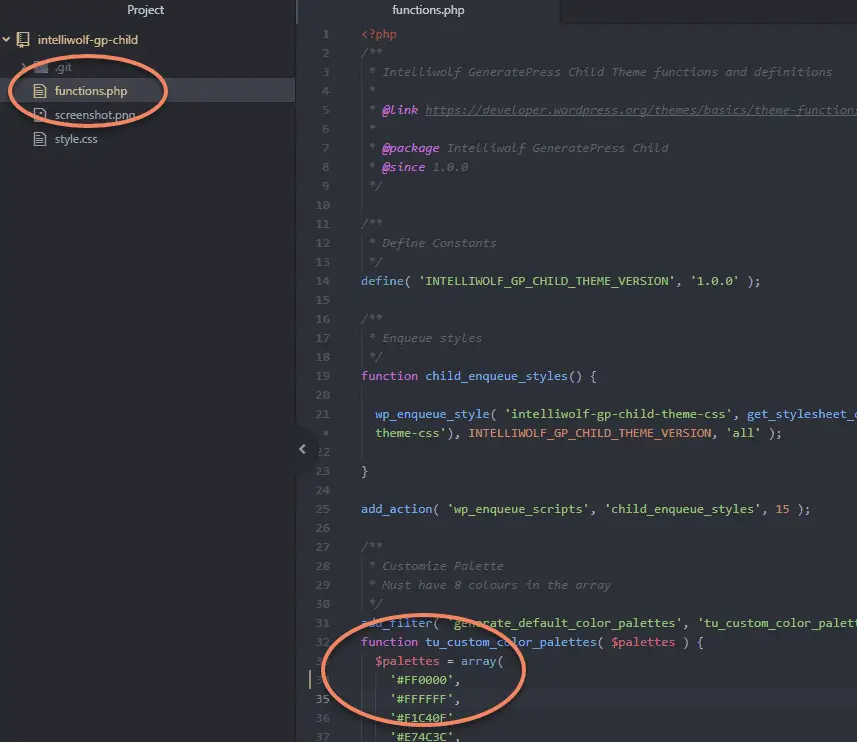Click the 'Enqueue styles' comment

tap(432, 338)
